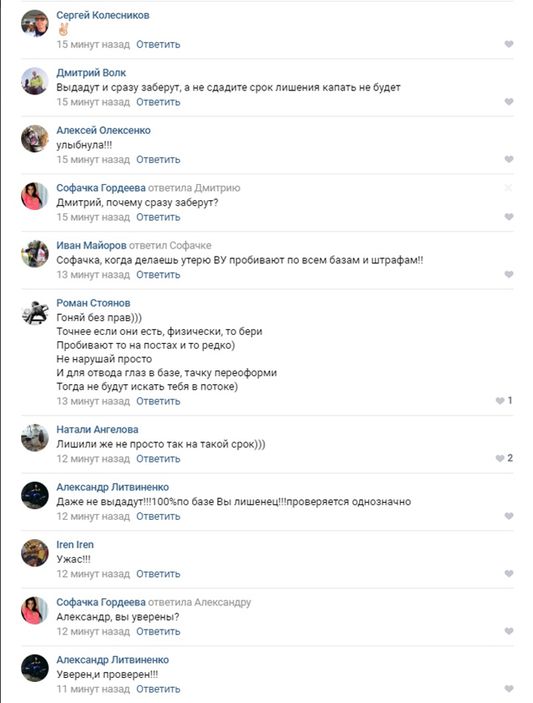Viewport: 533px width, 703px height.
Task: Open Роман Стоянов's avatar picture
Action: click(x=35, y=311)
